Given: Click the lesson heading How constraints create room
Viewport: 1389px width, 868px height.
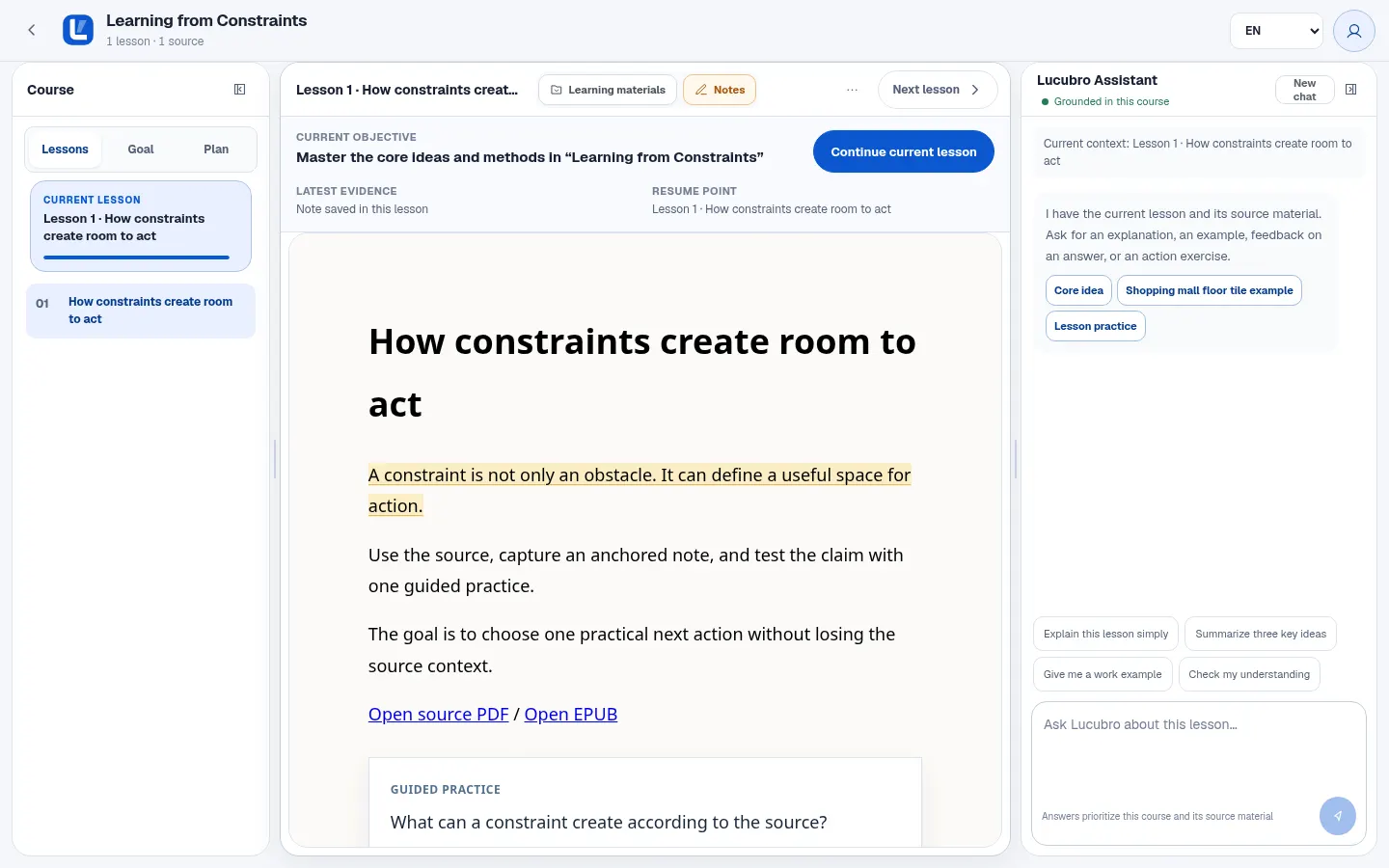Looking at the screenshot, I should (x=642, y=373).
